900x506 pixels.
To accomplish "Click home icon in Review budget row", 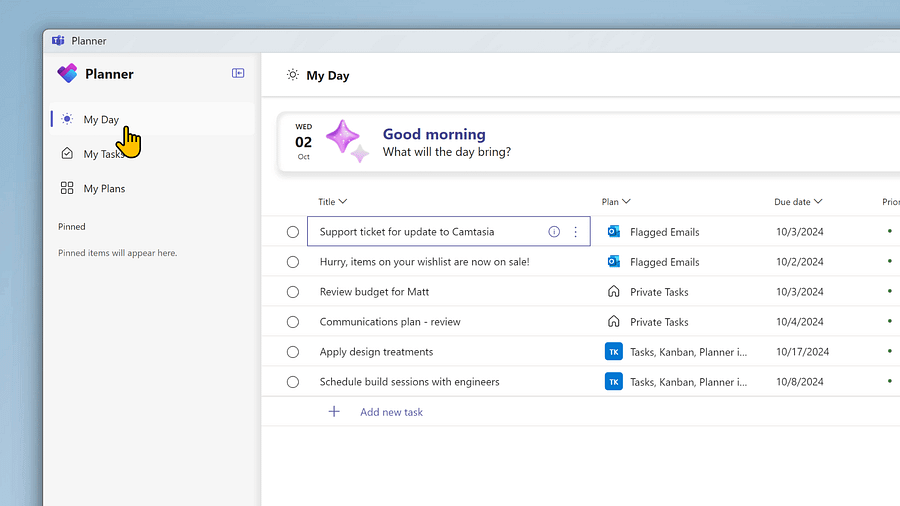I will 614,291.
